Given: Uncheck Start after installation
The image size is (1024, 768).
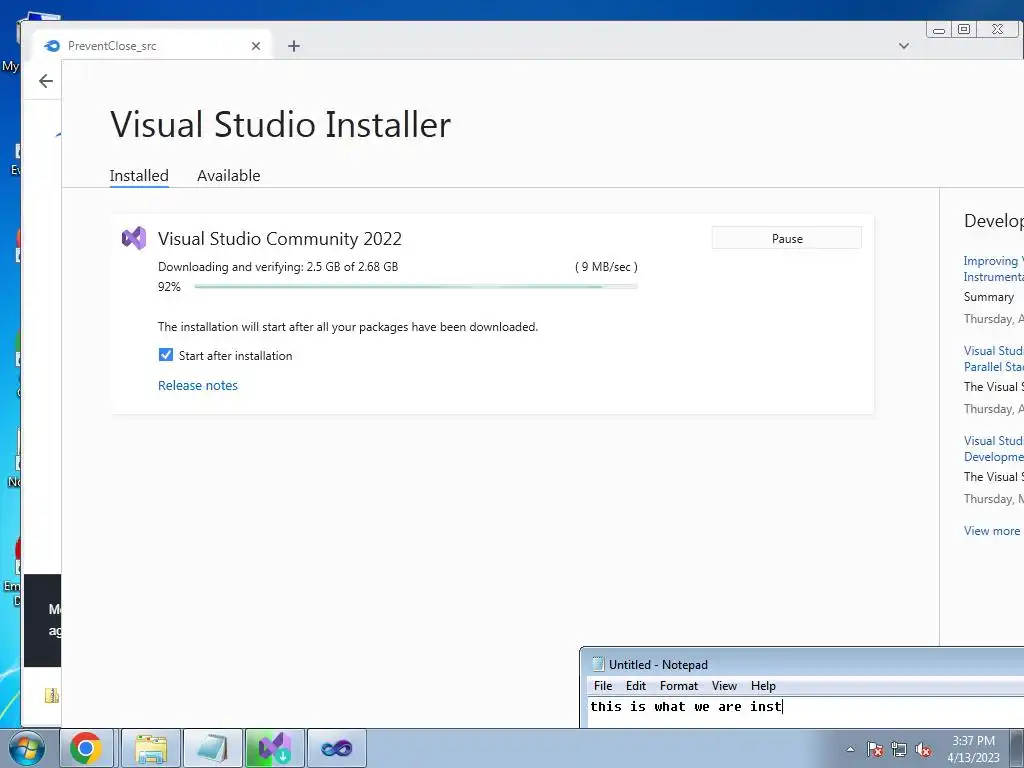Looking at the screenshot, I should pos(166,355).
